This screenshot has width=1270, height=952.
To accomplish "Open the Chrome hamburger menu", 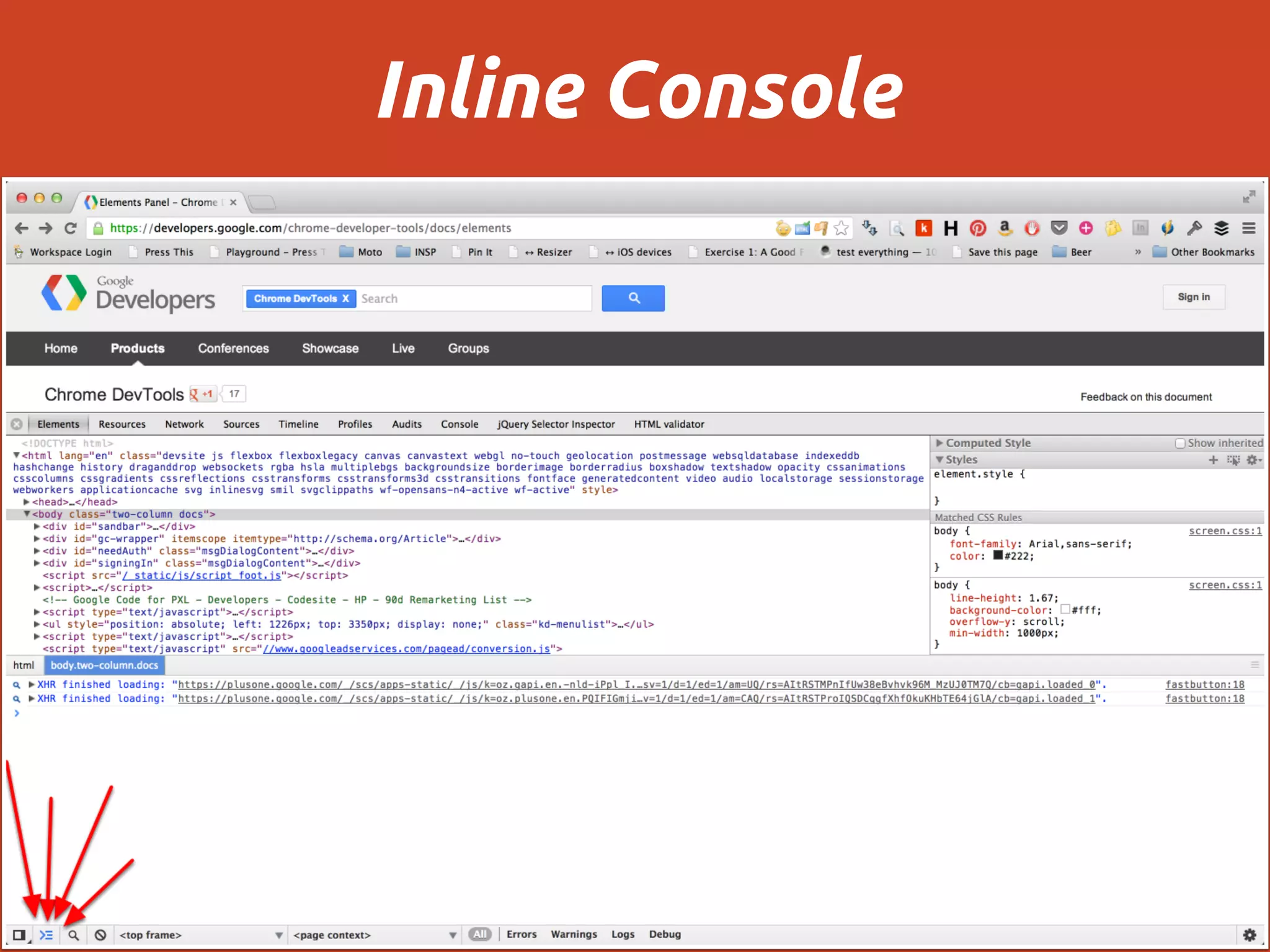I will pyautogui.click(x=1249, y=228).
